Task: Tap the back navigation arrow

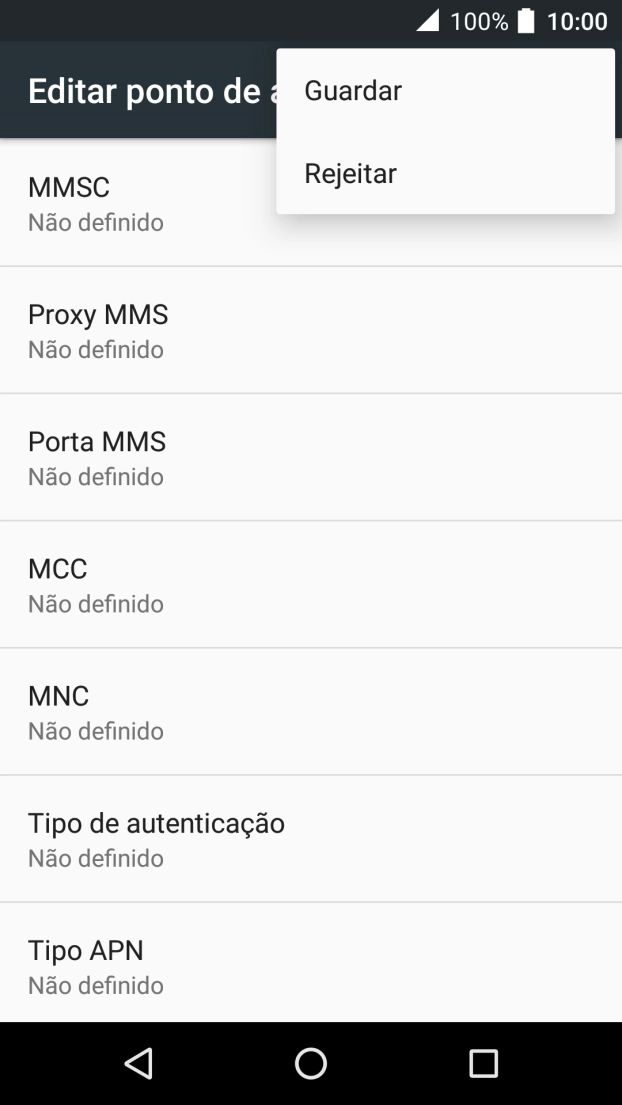Action: click(x=139, y=1063)
